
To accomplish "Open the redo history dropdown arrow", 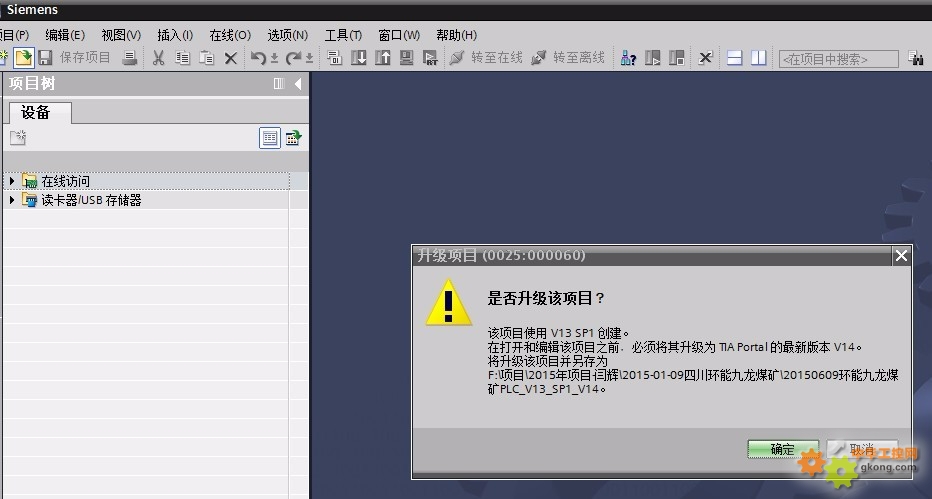I will [x=309, y=58].
